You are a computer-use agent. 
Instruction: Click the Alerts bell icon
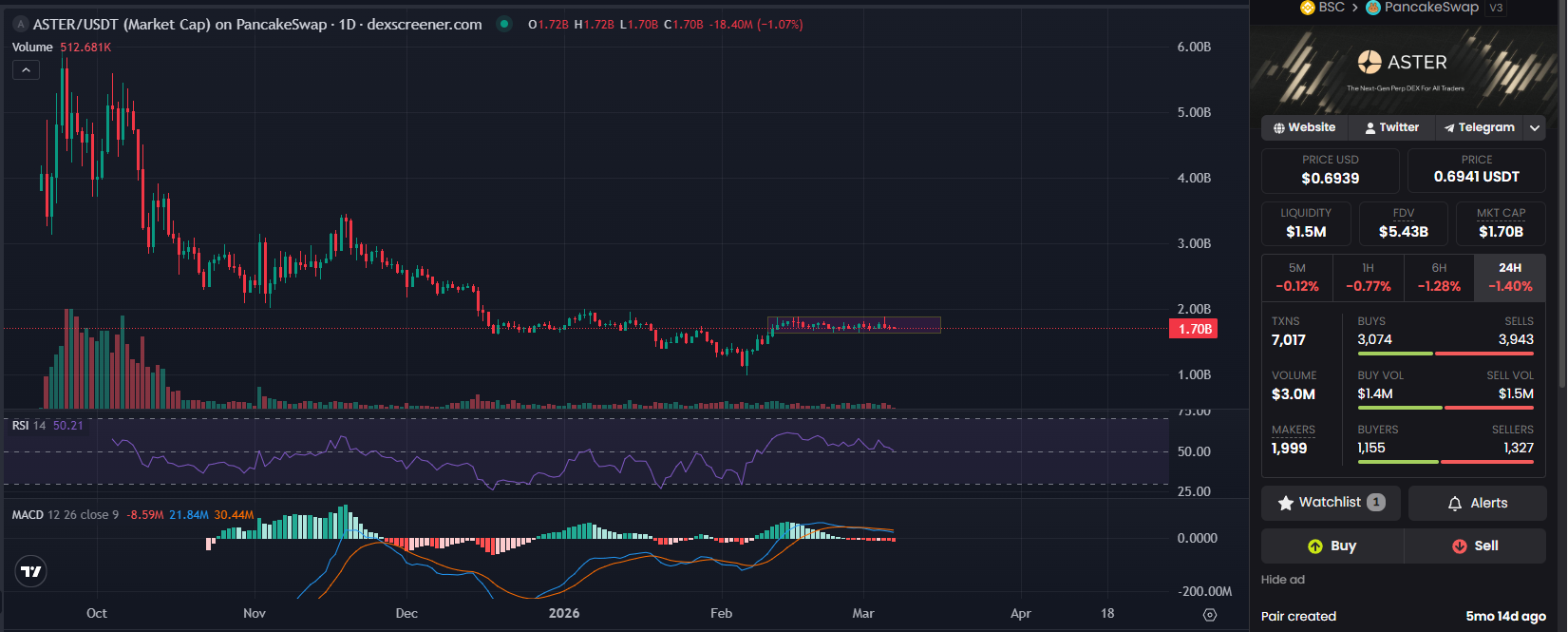(1454, 504)
